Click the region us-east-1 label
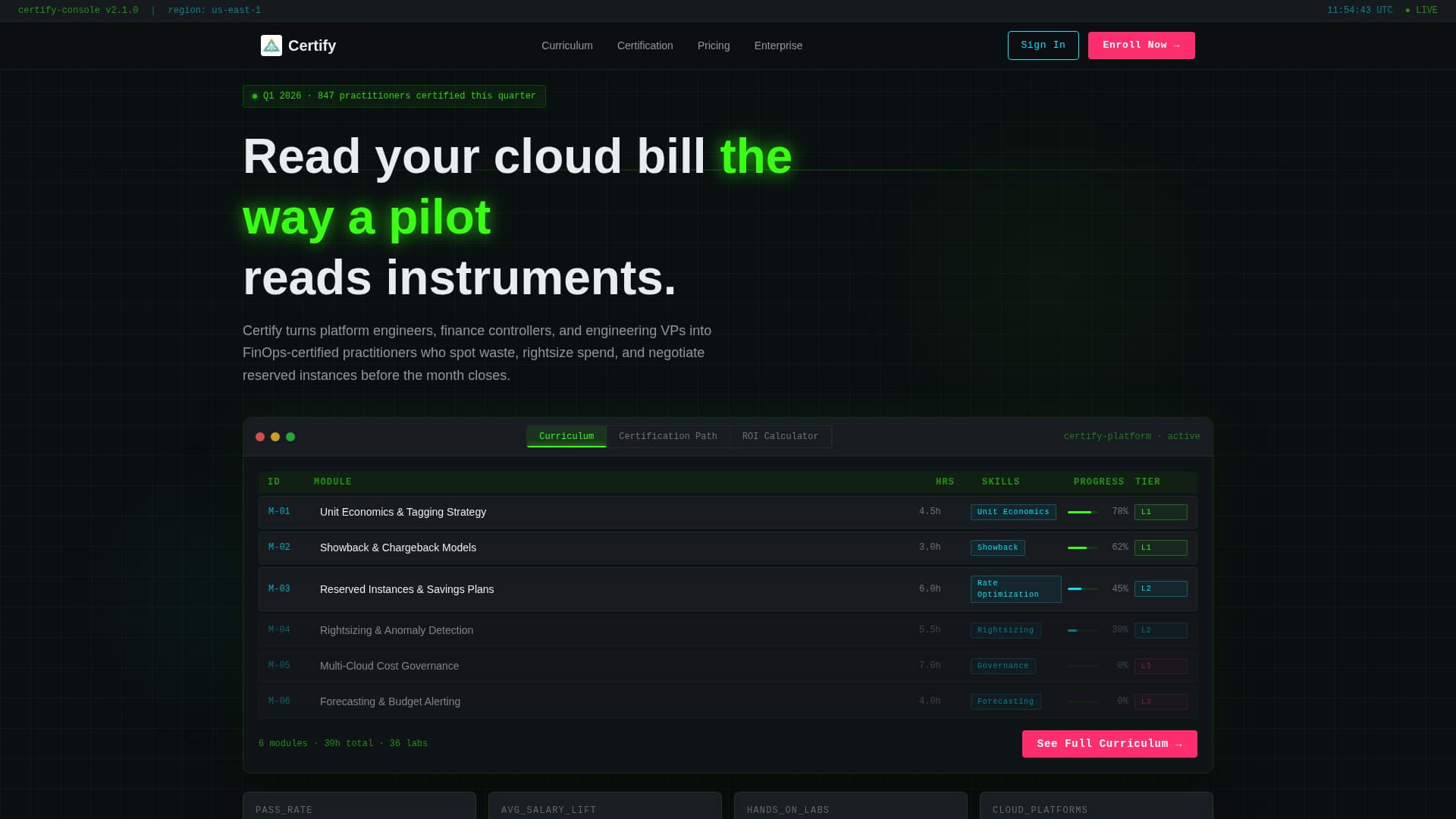 coord(215,11)
